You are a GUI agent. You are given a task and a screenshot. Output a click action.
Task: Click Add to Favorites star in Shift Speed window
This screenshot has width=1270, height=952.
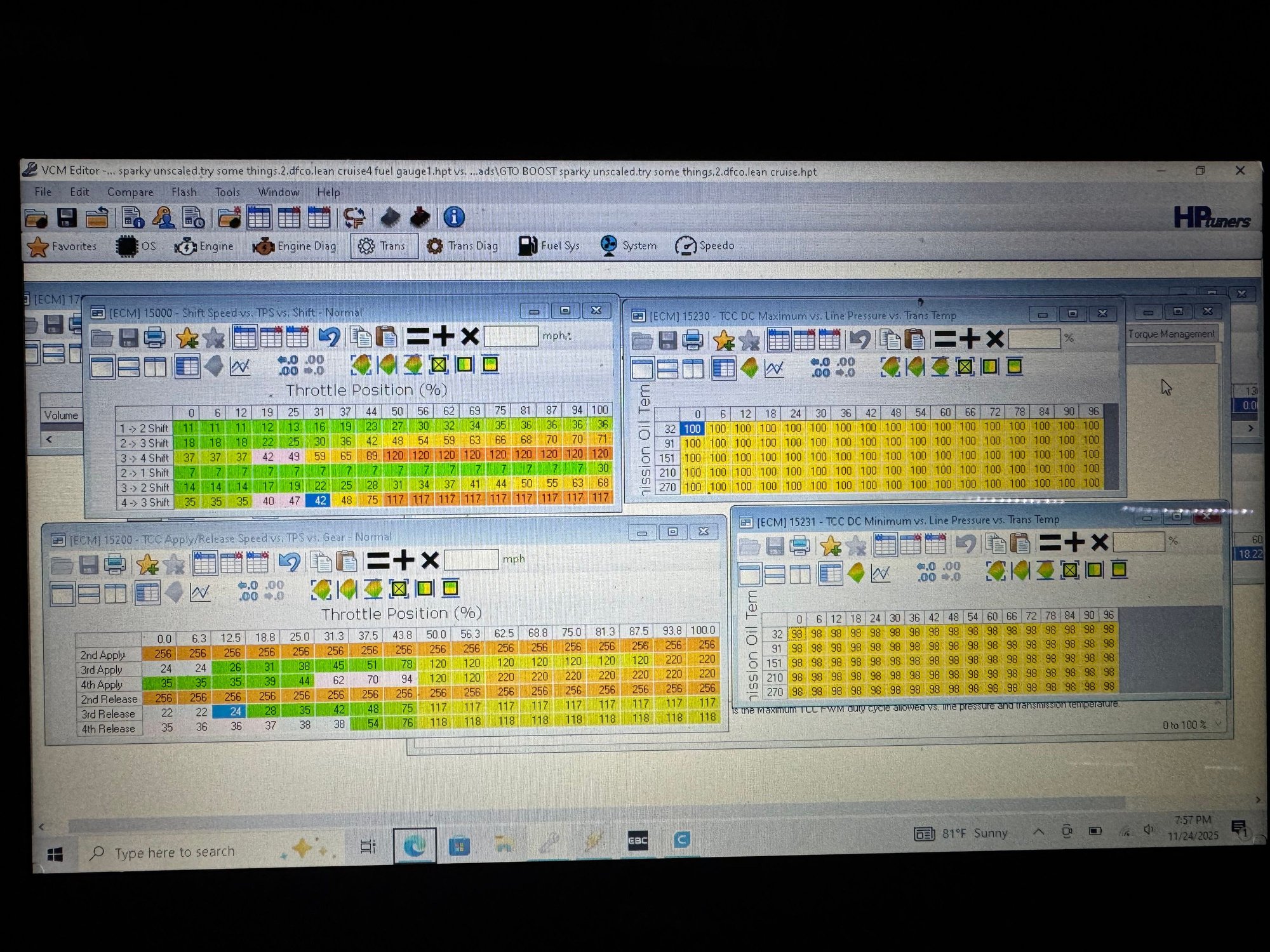[187, 338]
